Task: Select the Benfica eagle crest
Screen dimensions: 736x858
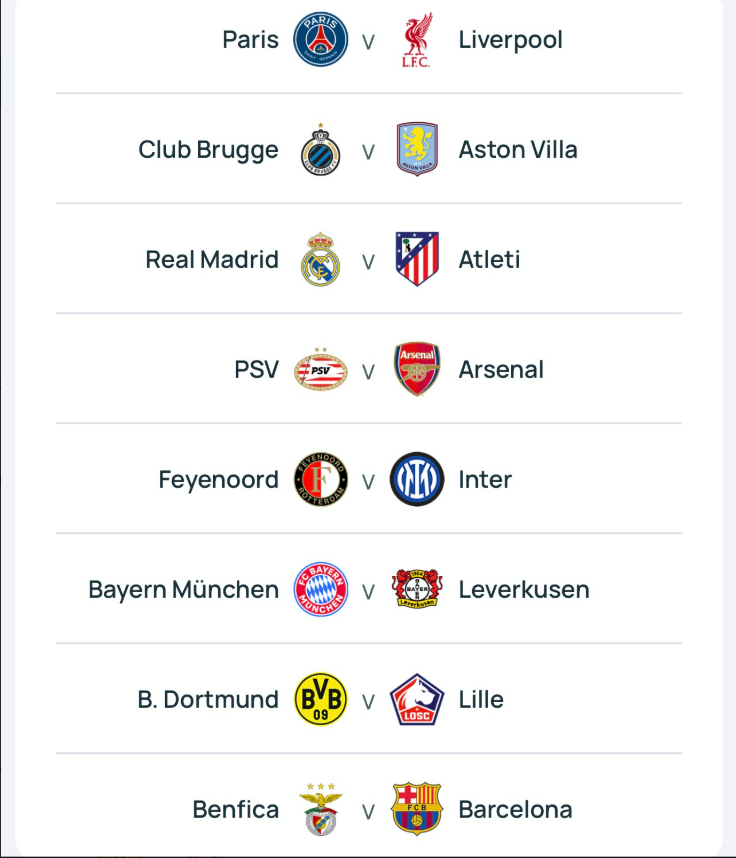Action: [320, 810]
